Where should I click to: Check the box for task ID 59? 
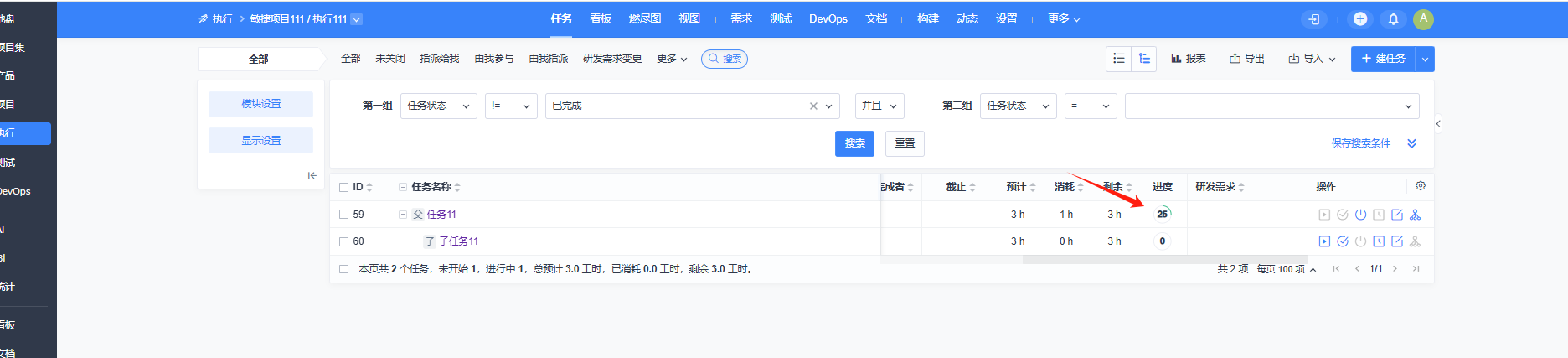click(x=343, y=215)
